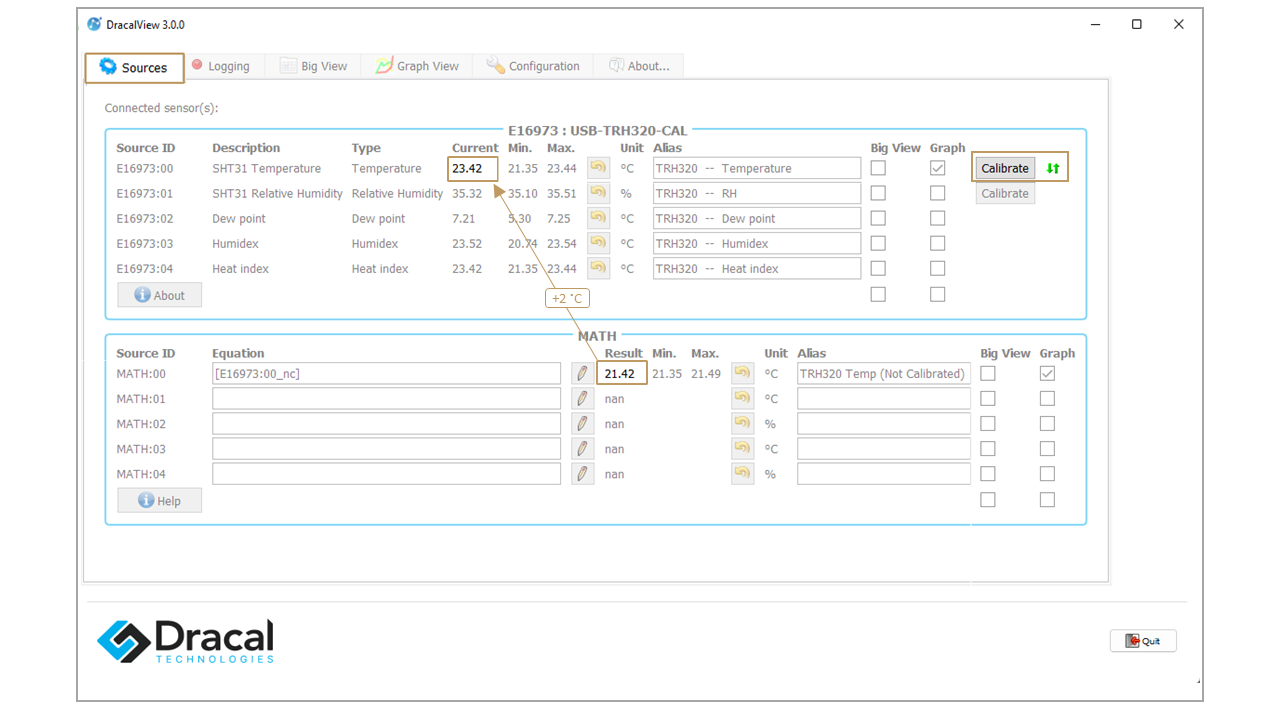
Task: Switch to the Sources tab
Action: (x=134, y=67)
